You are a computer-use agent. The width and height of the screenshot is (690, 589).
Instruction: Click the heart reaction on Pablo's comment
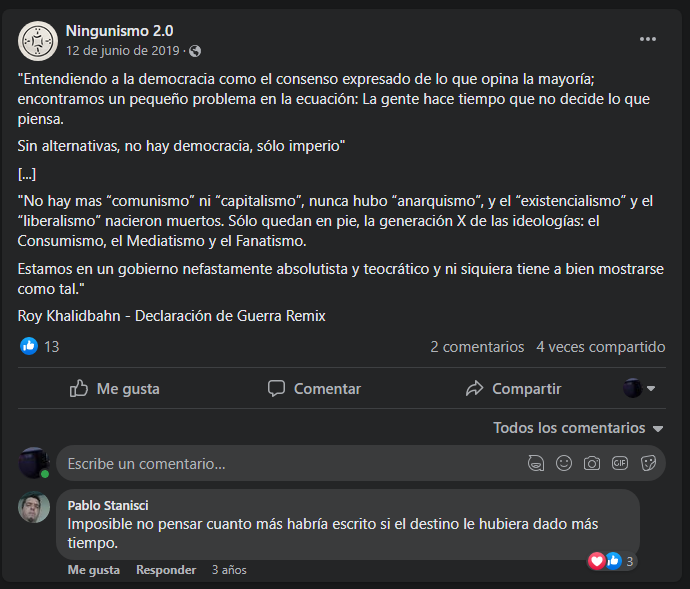pos(597,561)
